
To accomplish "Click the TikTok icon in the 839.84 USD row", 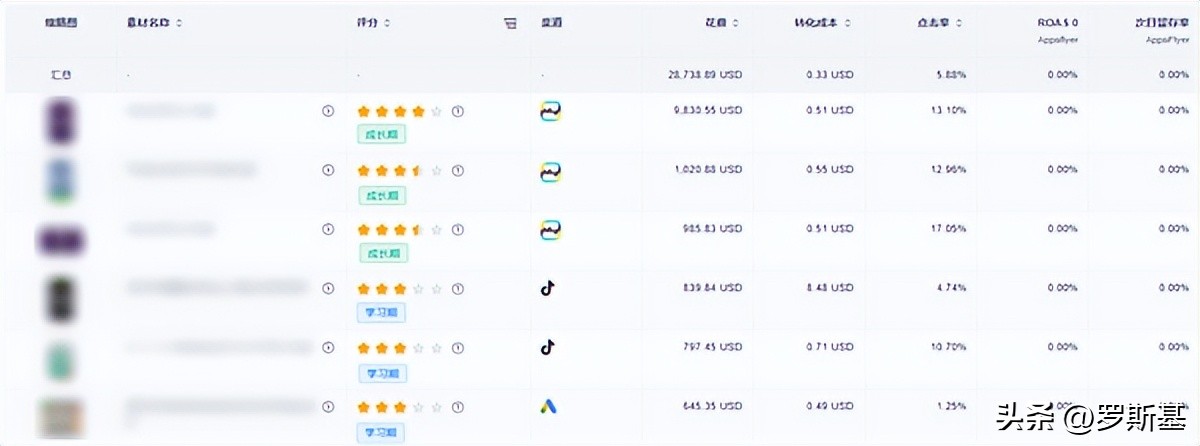I will click(547, 289).
